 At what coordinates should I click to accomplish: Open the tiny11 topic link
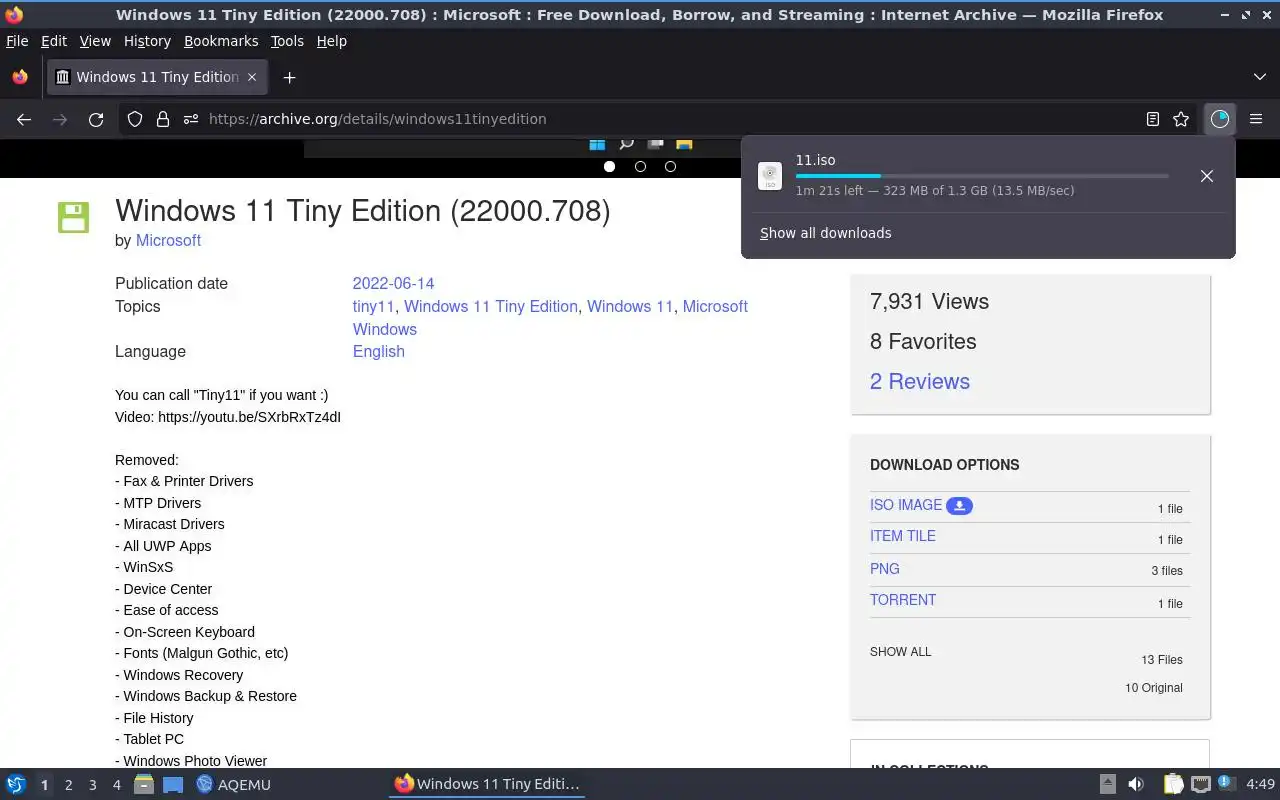[373, 306]
